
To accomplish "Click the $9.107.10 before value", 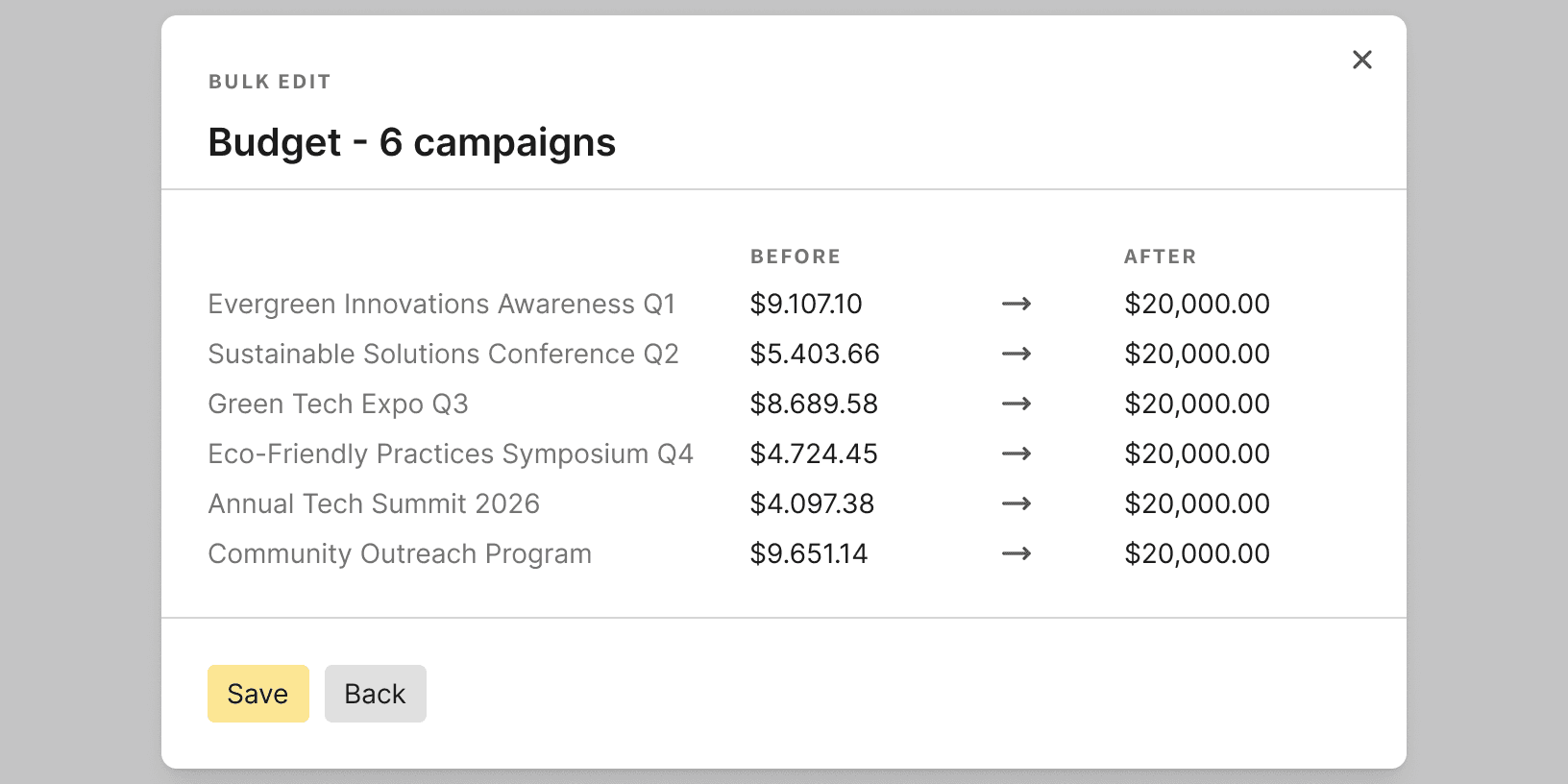I will (806, 304).
